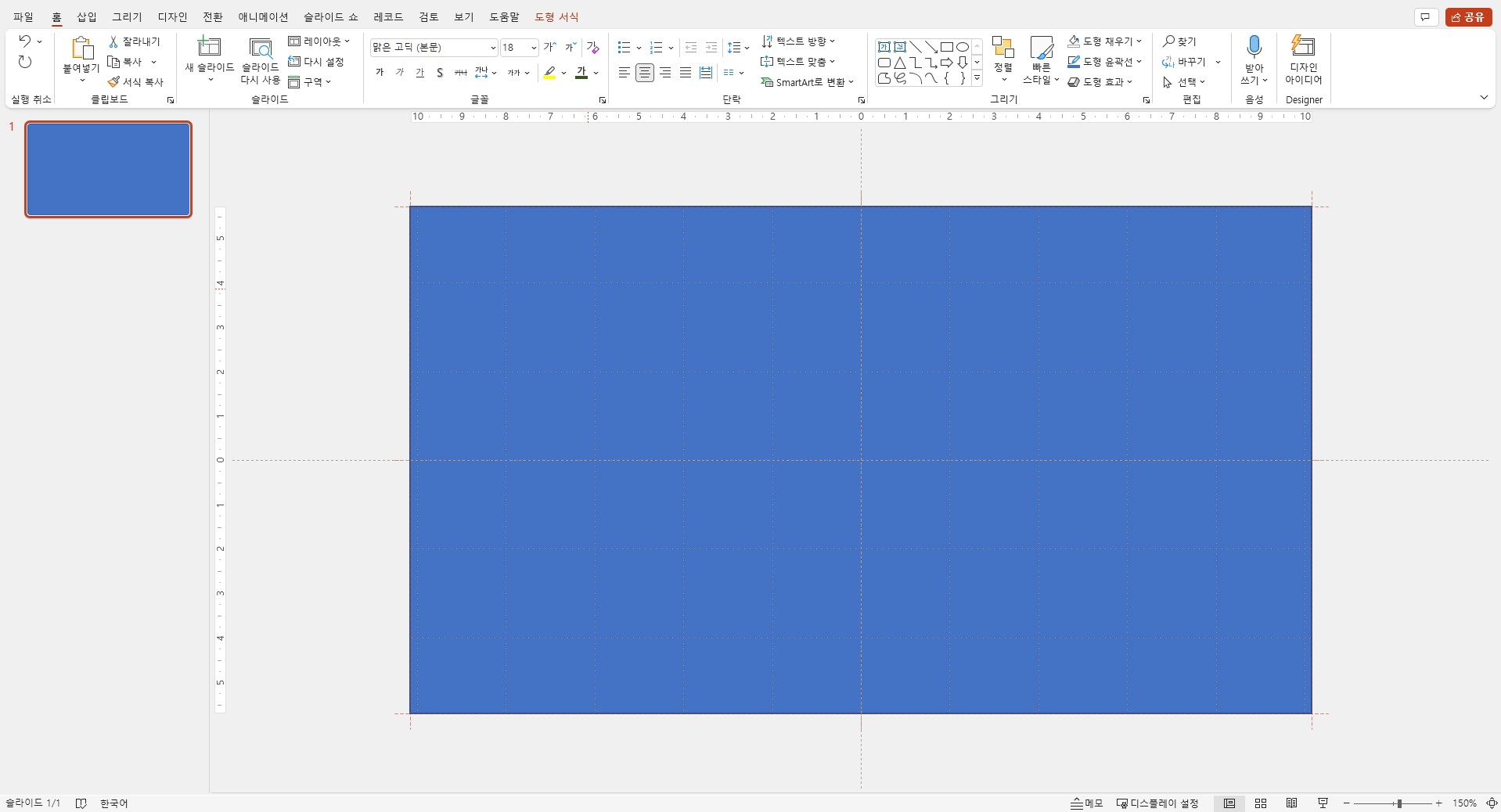Viewport: 1501px width, 812px height.
Task: Toggle text shadow S
Action: (x=440, y=73)
